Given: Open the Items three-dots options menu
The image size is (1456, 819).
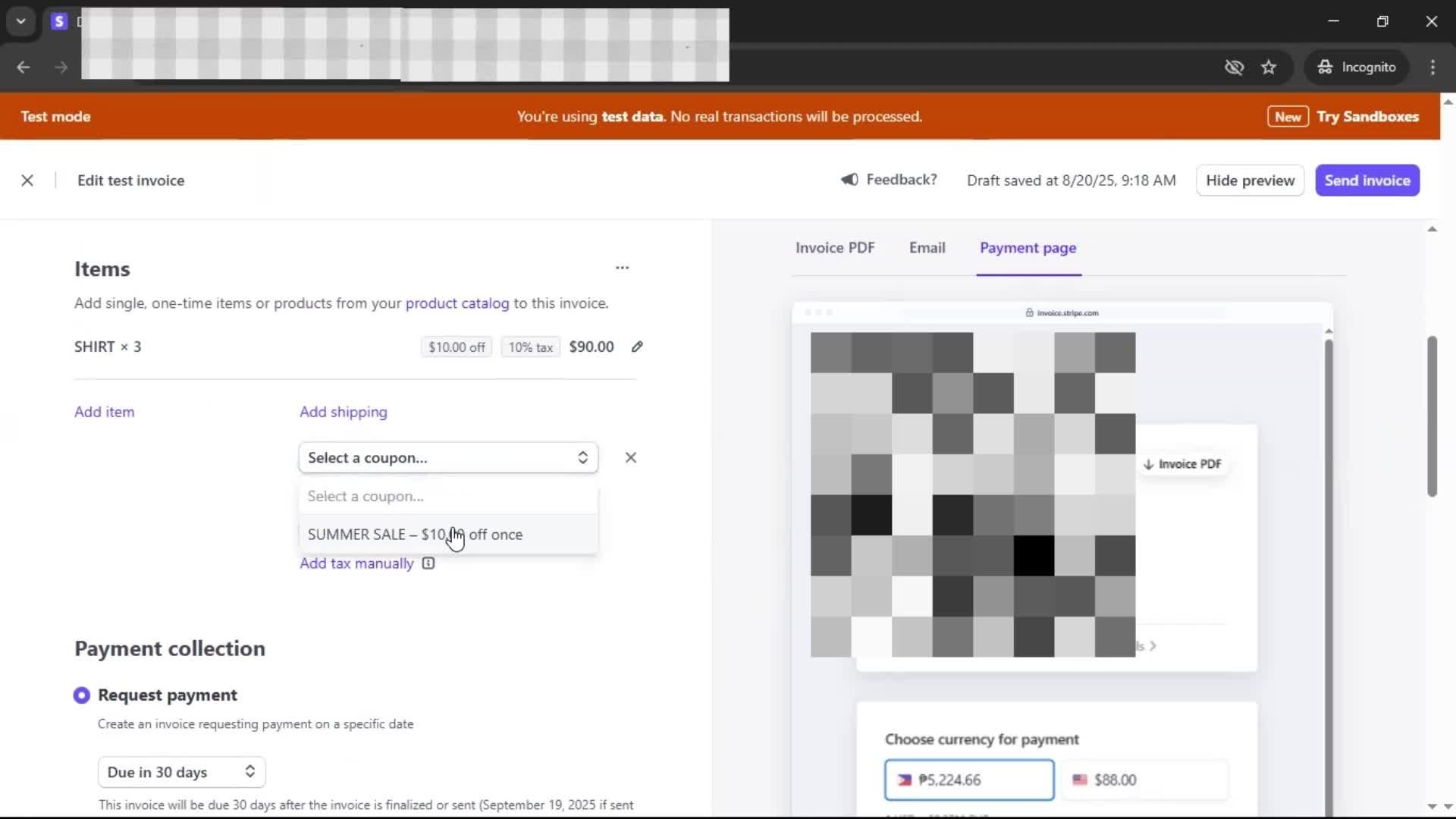Looking at the screenshot, I should tap(622, 268).
